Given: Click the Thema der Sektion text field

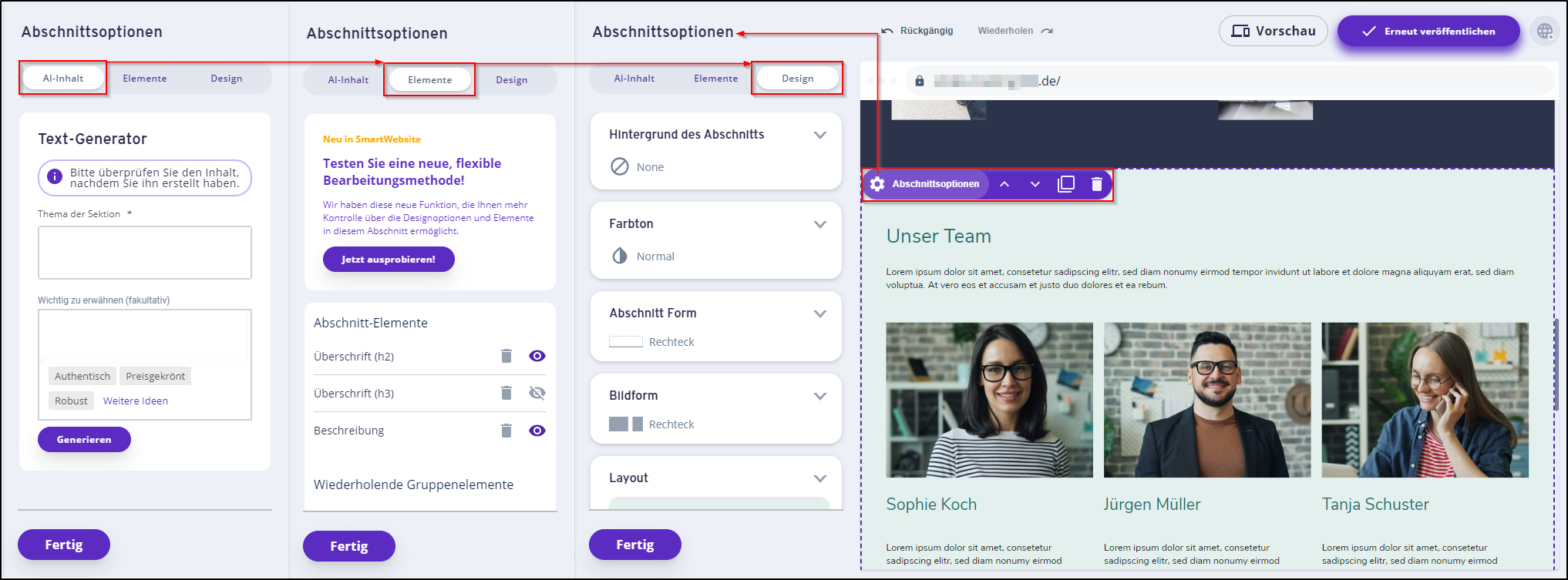Looking at the screenshot, I should coord(145,253).
